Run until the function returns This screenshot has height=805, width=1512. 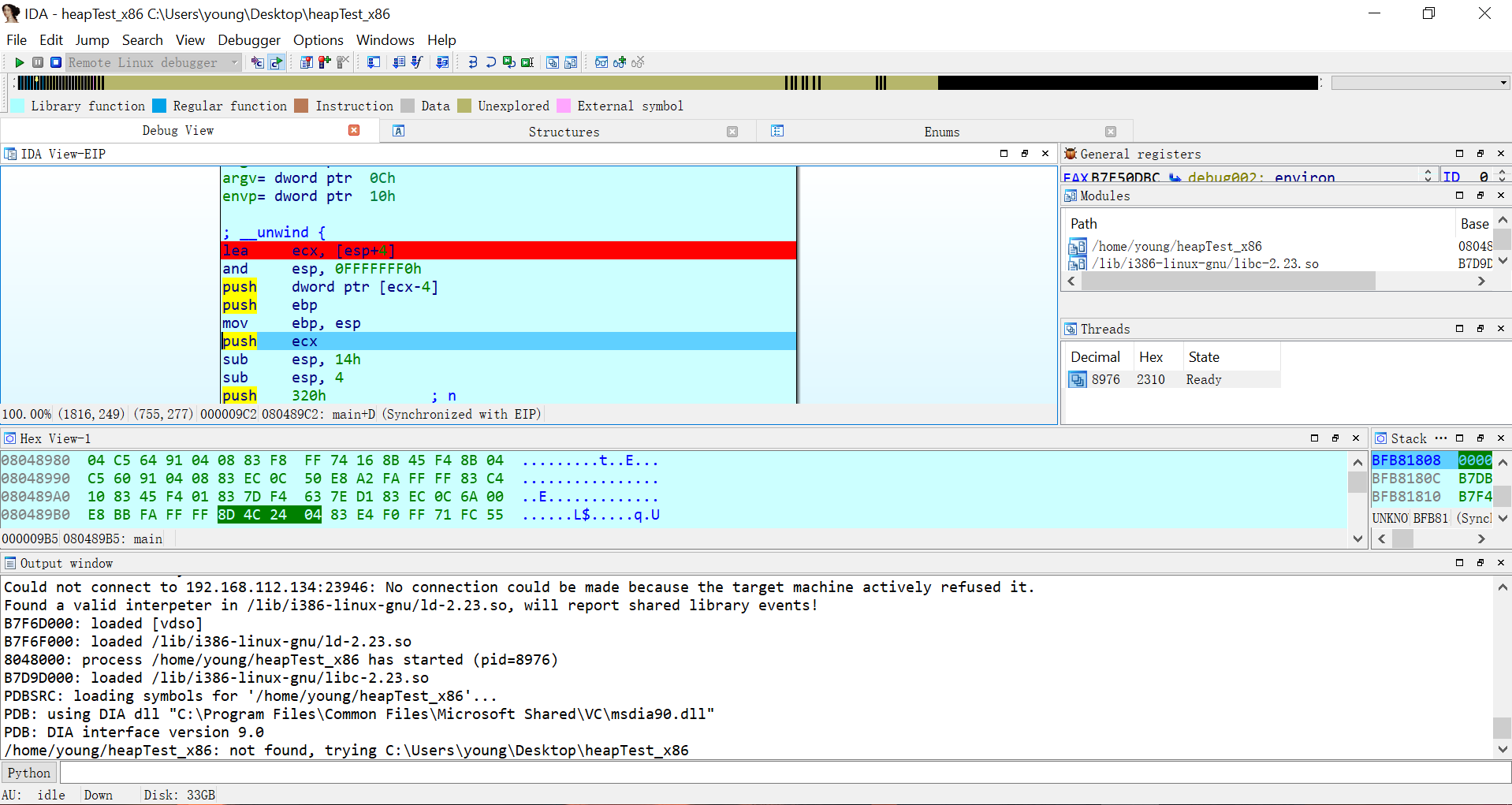(508, 62)
